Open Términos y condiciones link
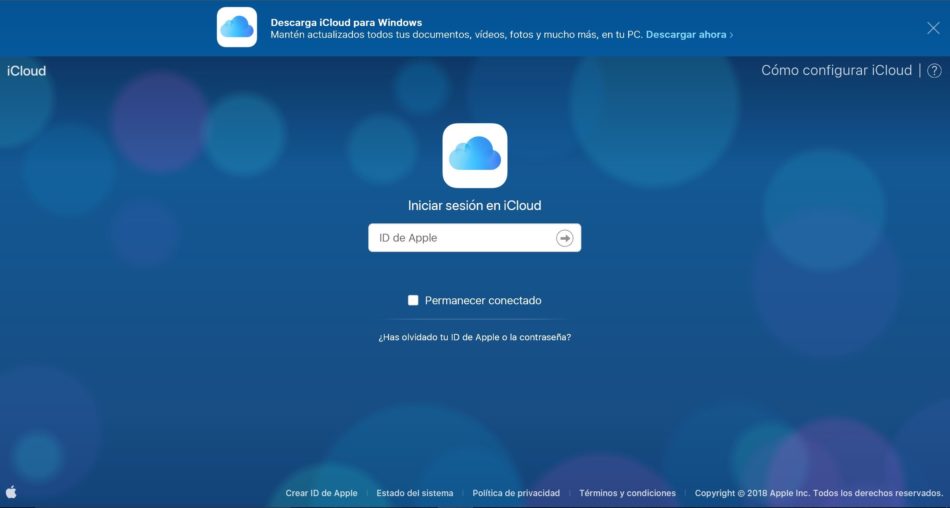Viewport: 950px width, 508px height. pos(627,493)
